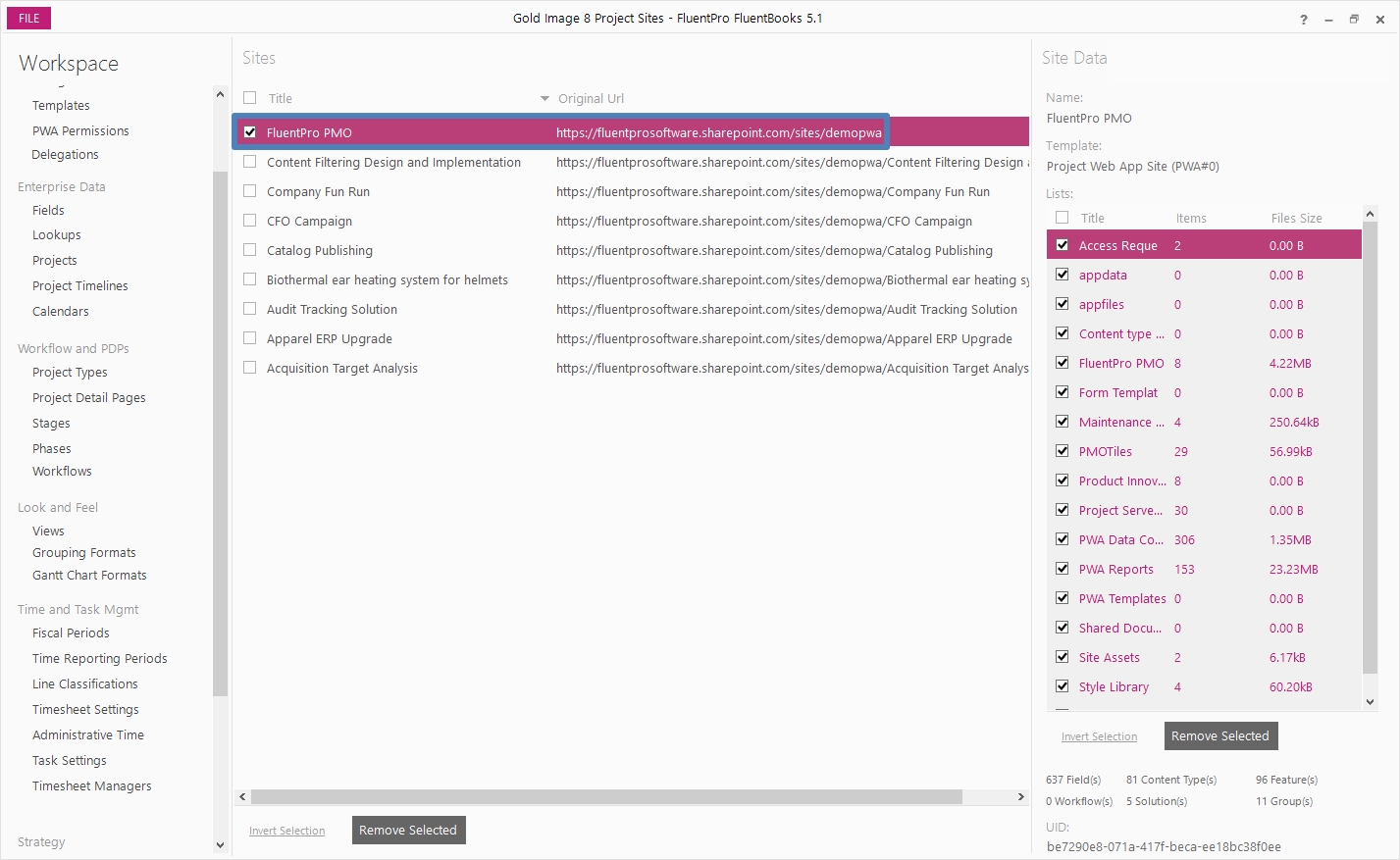Screen dimensions: 1400x860
Task: Open the FILE menu
Action: (29, 19)
